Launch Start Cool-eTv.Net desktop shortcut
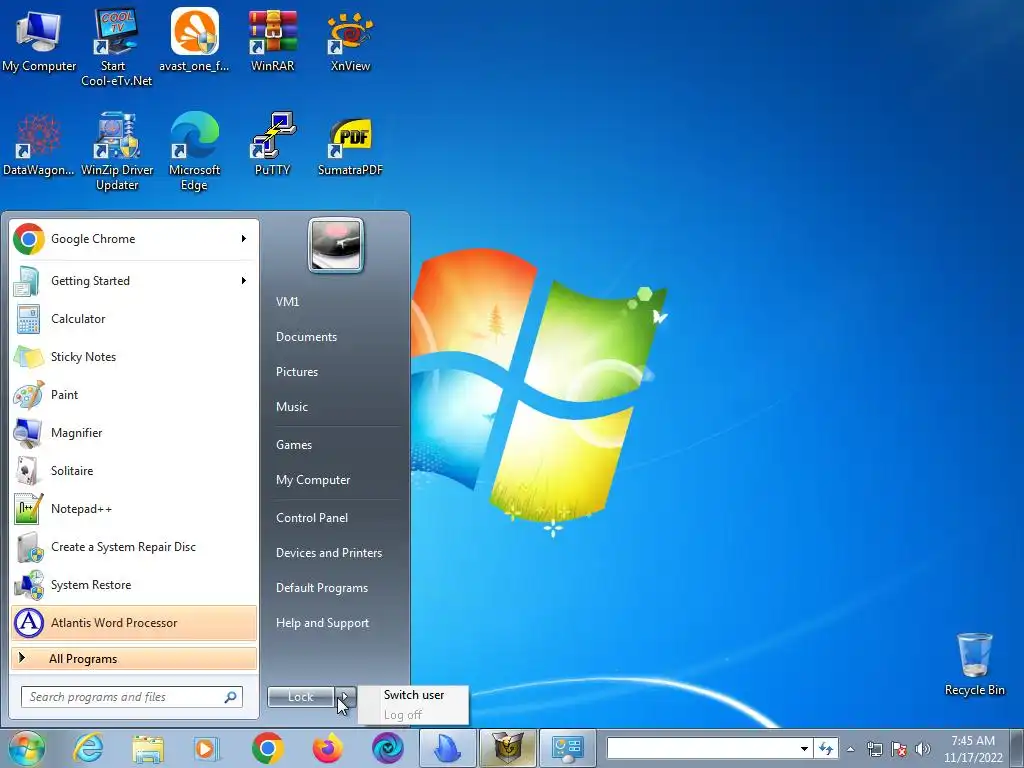This screenshot has height=768, width=1024. click(116, 47)
